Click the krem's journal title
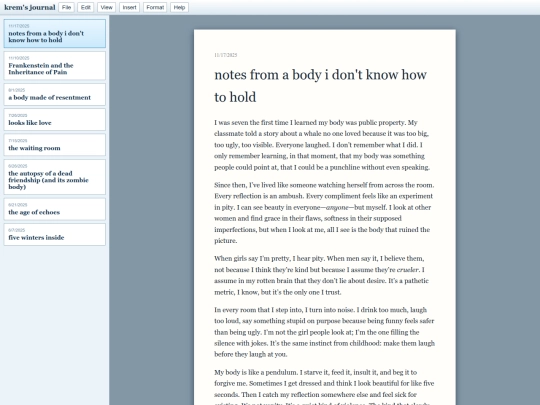The width and height of the screenshot is (540, 405). tap(30, 7)
